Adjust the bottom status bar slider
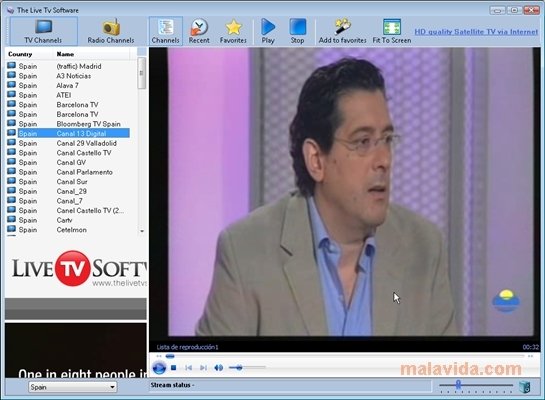This screenshot has width=545, height=400. click(475, 385)
